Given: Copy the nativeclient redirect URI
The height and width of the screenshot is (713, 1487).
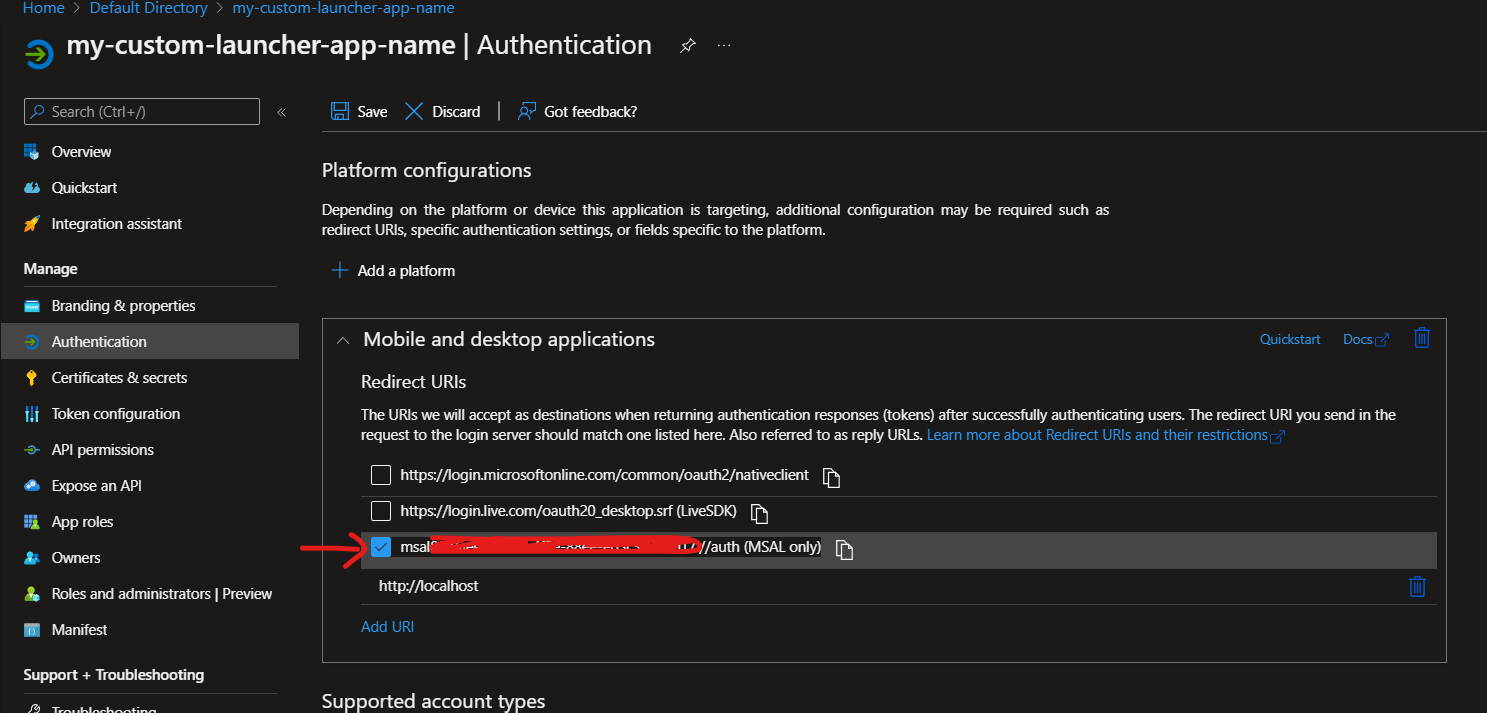Looking at the screenshot, I should (x=831, y=477).
